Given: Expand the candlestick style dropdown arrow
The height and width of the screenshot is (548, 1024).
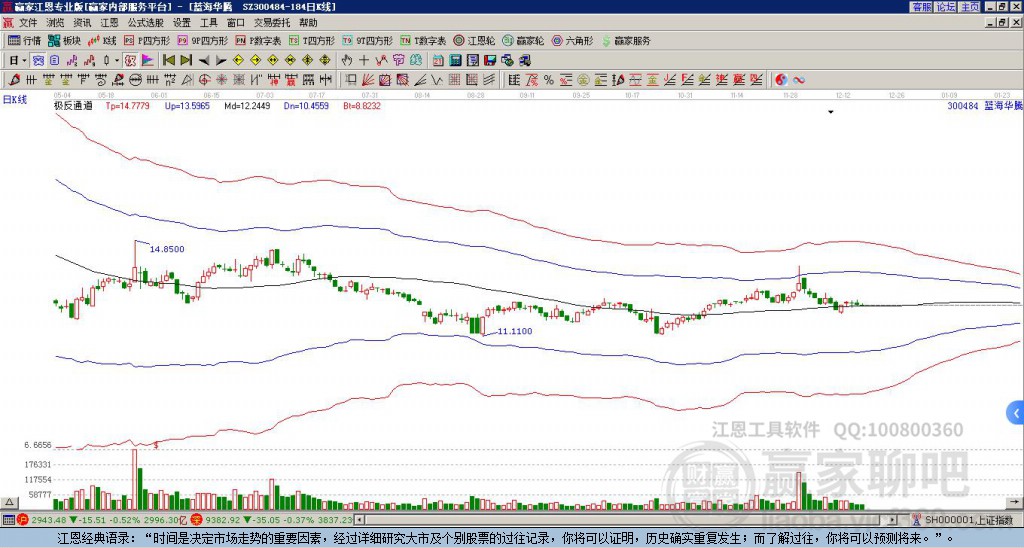Looking at the screenshot, I should click(x=117, y=61).
